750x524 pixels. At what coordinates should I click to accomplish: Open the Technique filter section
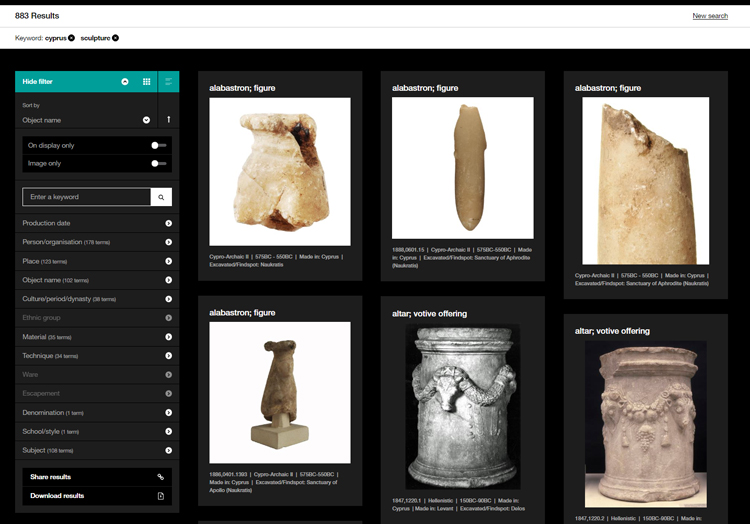(97, 356)
